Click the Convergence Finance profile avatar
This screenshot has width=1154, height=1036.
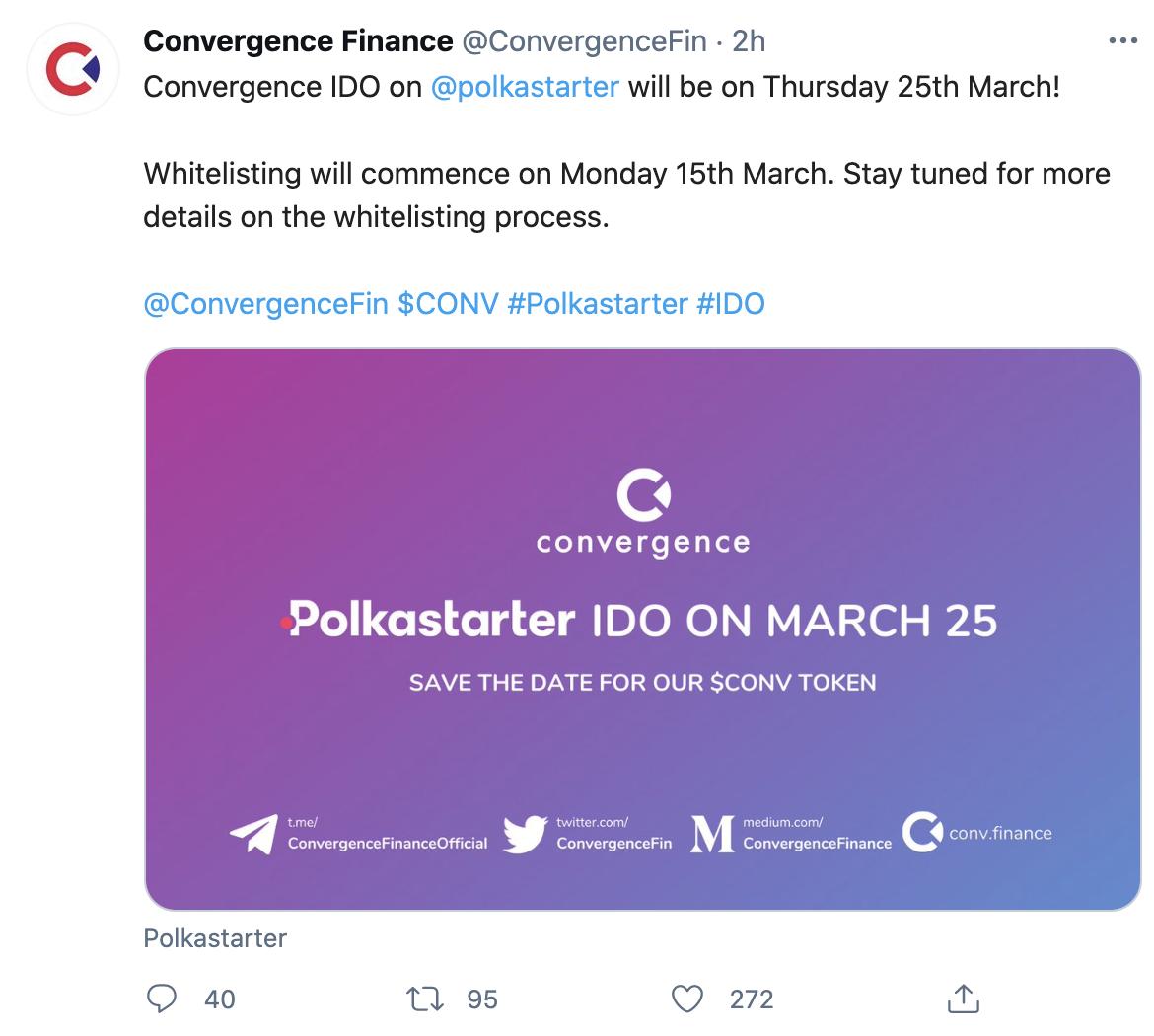point(72,69)
